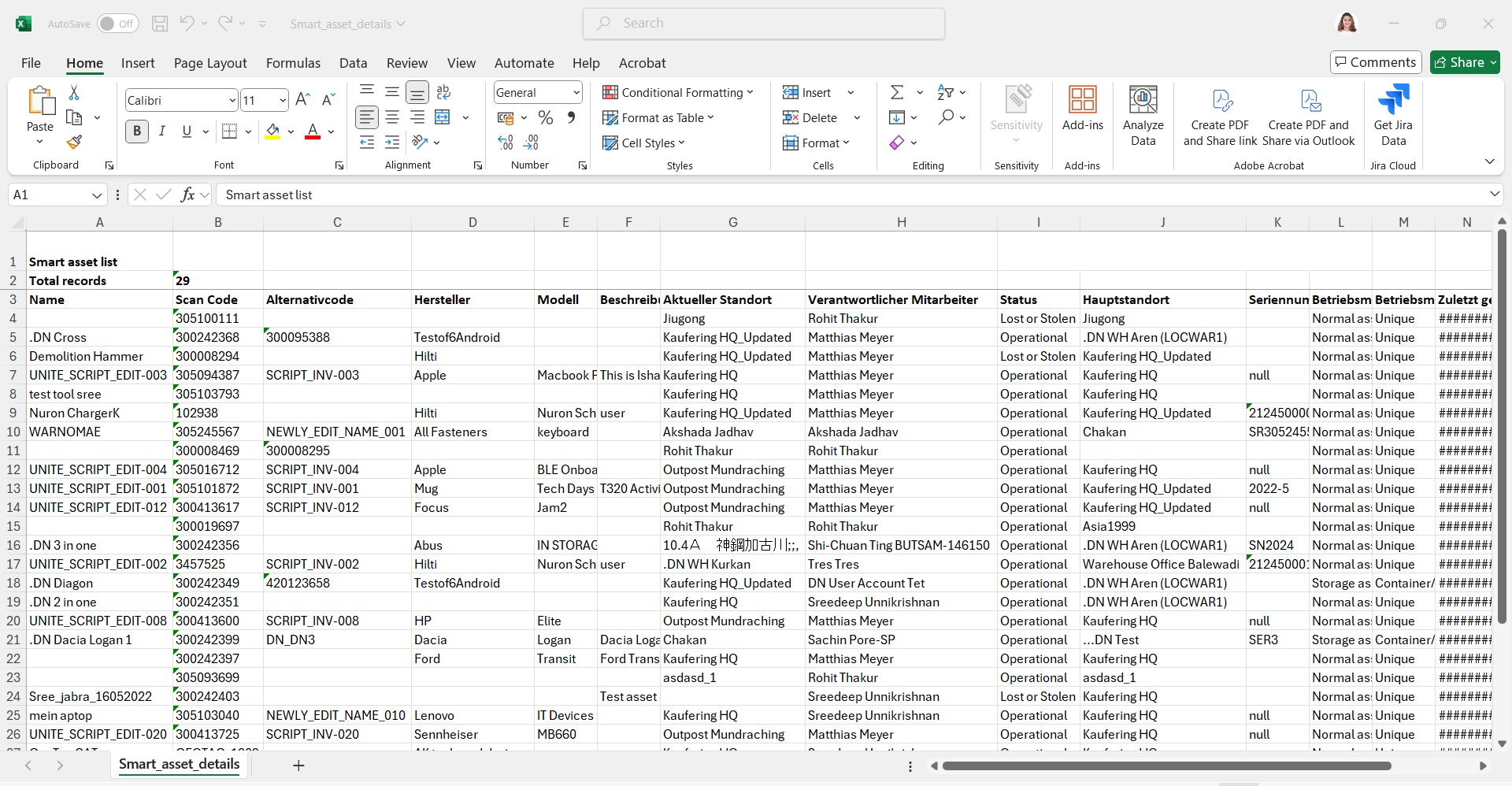Switch to the Formulas ribbon tab

[293, 63]
